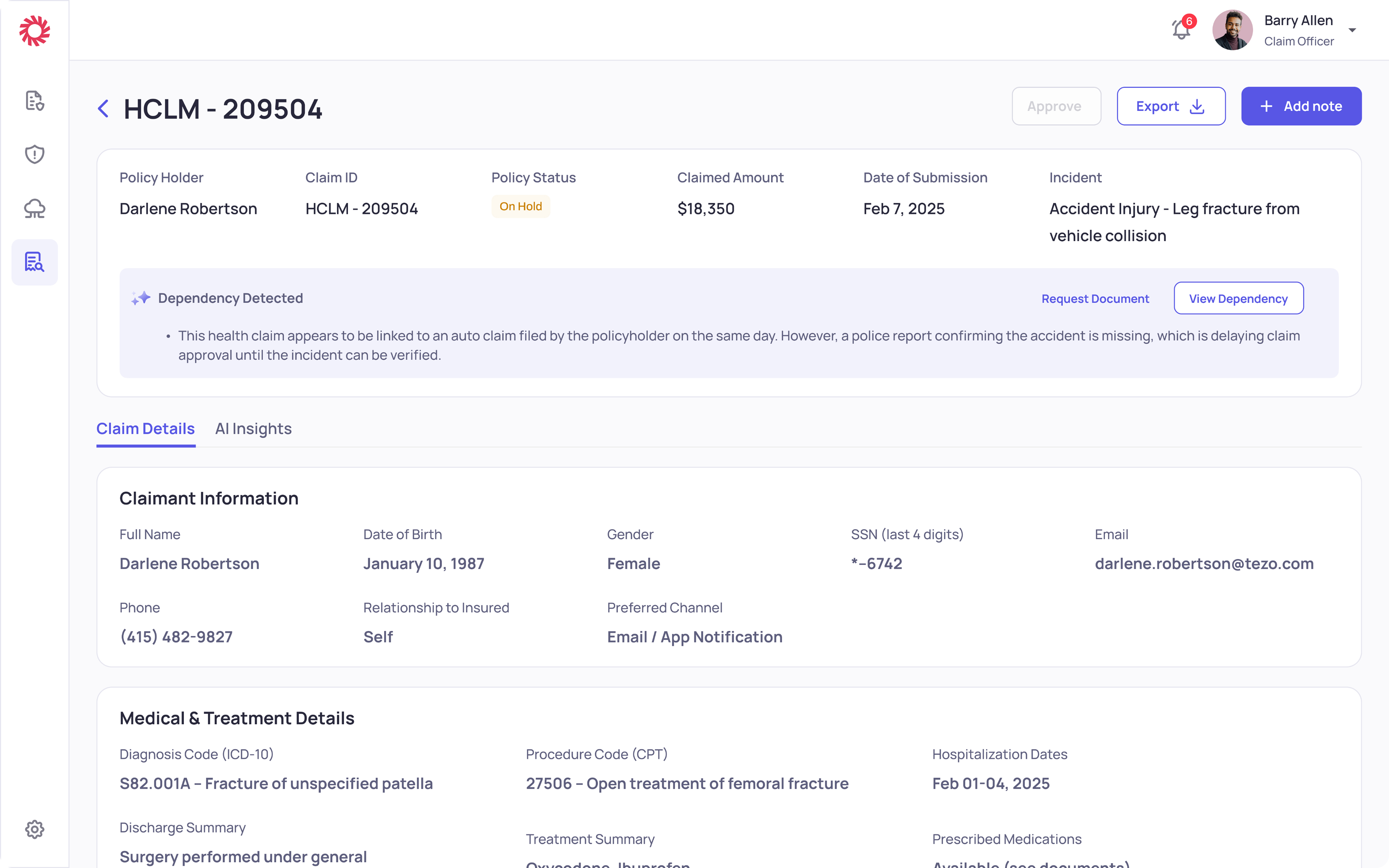The width and height of the screenshot is (1389, 868).
Task: Click Barry Allen's profile avatar
Action: point(1232,30)
